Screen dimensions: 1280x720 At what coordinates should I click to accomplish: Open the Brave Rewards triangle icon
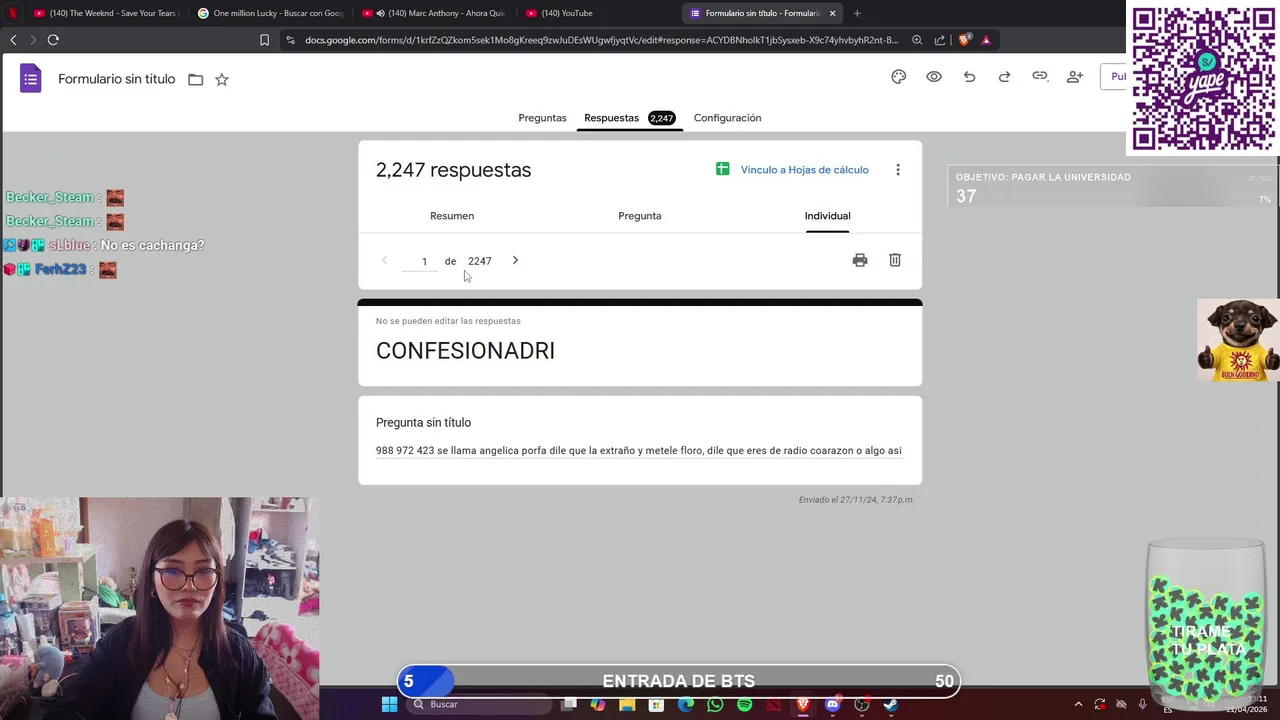coord(986,40)
